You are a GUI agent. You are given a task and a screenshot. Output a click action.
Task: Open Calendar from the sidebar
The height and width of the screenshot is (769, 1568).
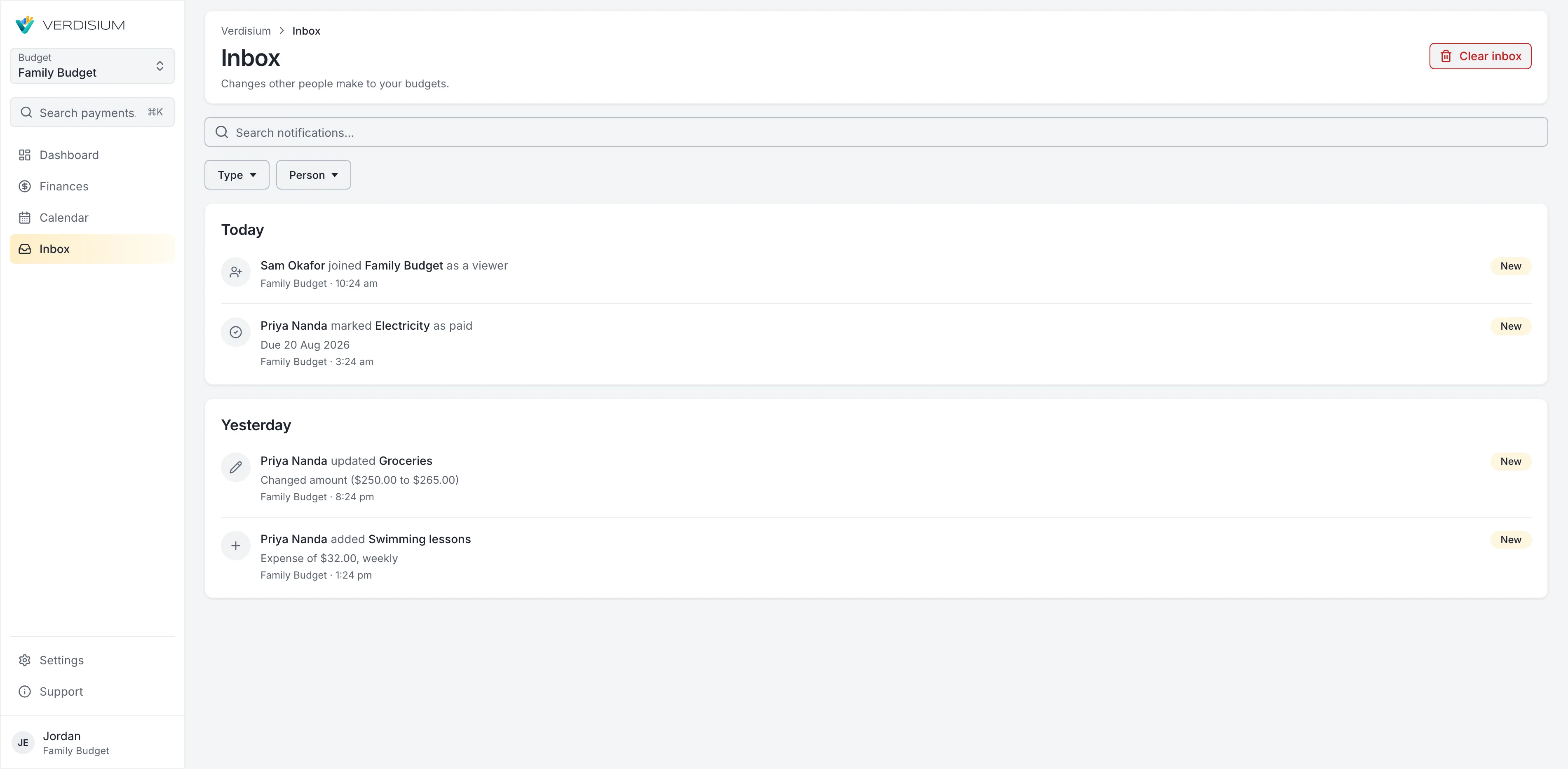pyautogui.click(x=92, y=218)
